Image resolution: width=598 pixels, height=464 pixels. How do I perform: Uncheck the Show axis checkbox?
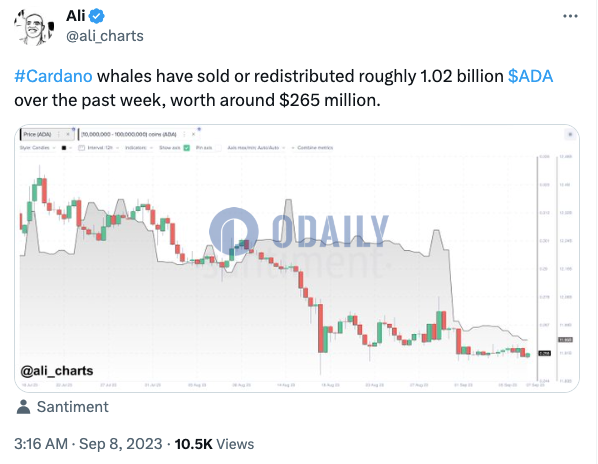click(186, 148)
